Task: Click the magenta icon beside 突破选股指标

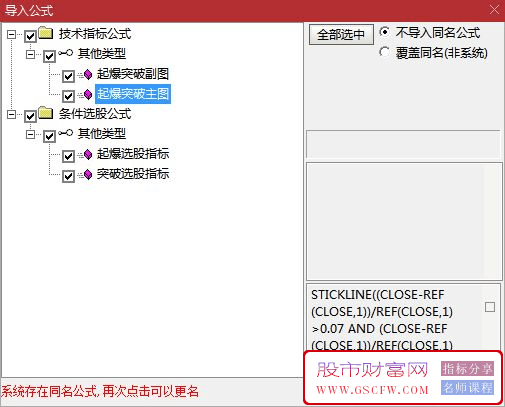Action: click(88, 174)
